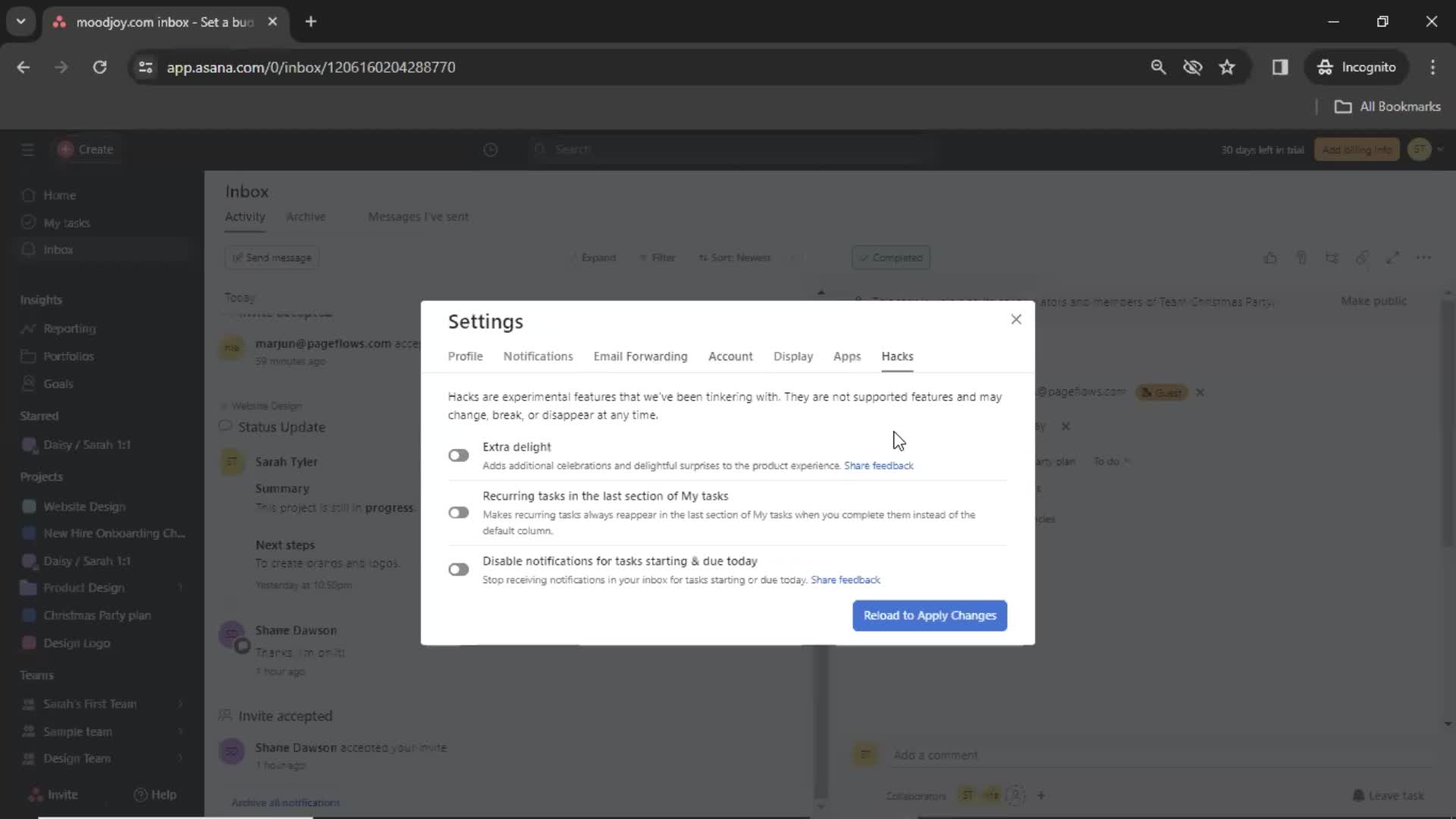Open task in full screen icon
The image size is (1456, 819).
coord(1392,258)
